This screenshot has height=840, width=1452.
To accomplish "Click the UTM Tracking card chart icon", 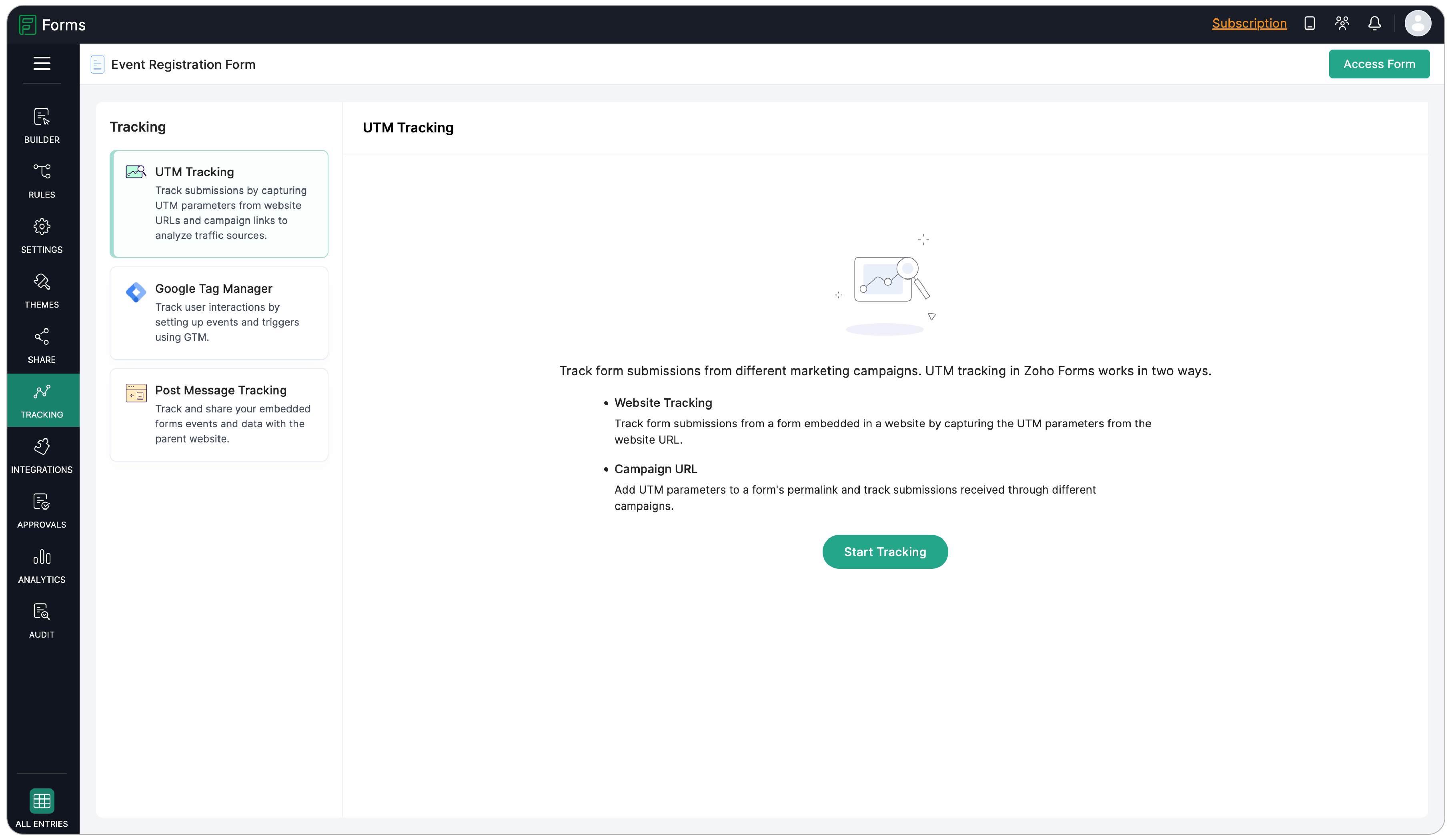I will [x=136, y=172].
